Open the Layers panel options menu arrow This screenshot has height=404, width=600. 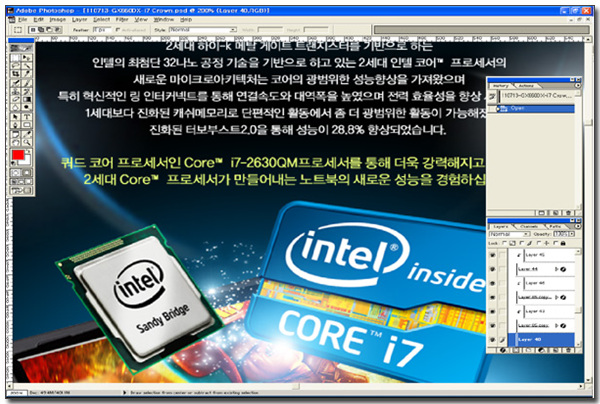click(x=578, y=226)
